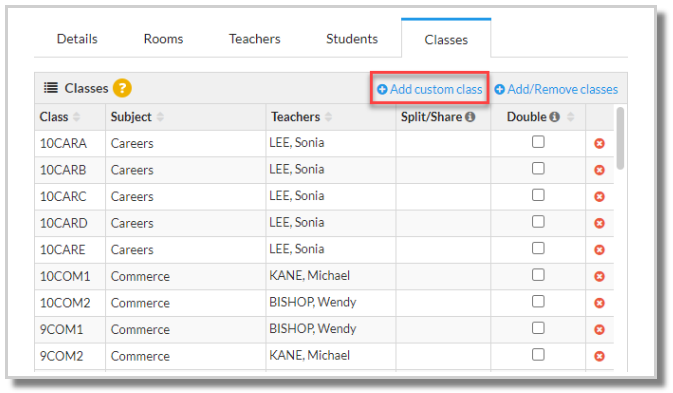Open the Students tab
This screenshot has height=393, width=673.
352,39
